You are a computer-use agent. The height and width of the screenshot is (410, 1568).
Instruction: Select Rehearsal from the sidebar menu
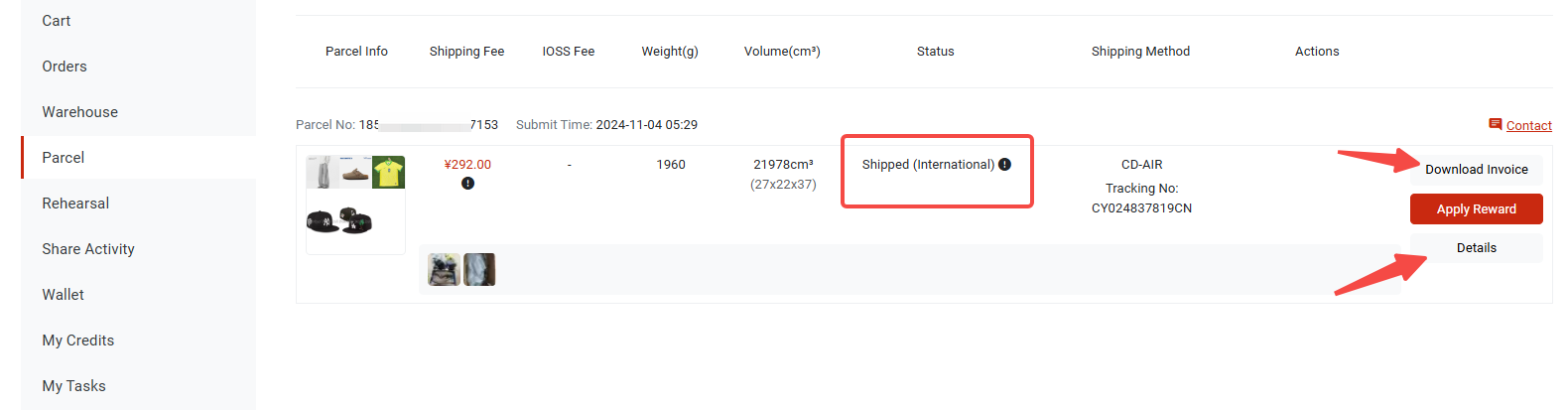click(75, 204)
